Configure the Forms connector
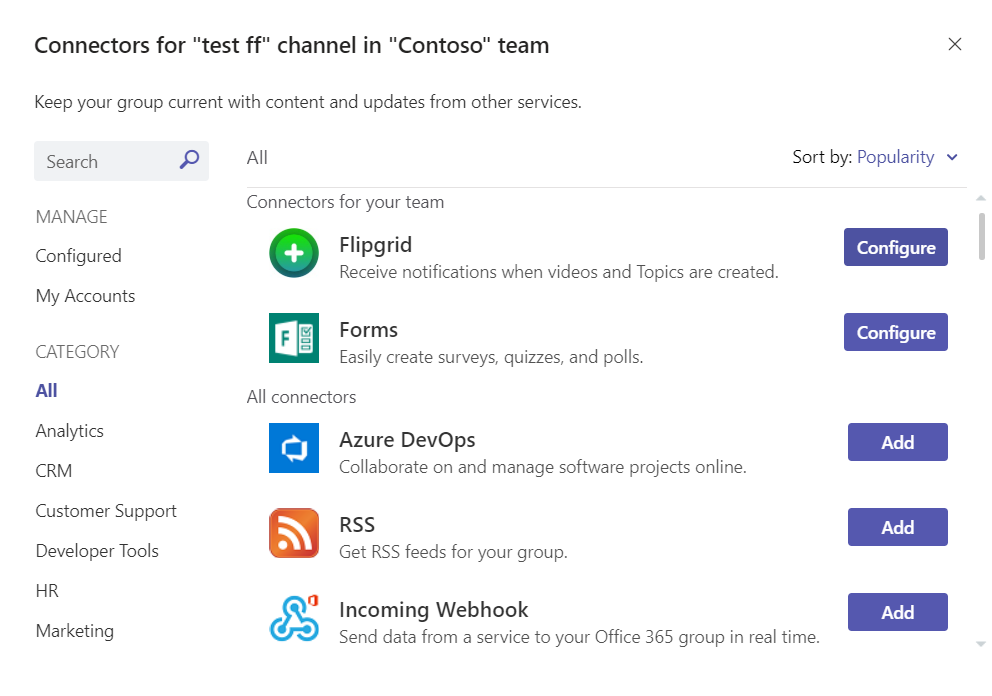This screenshot has height=696, width=992. coord(895,332)
